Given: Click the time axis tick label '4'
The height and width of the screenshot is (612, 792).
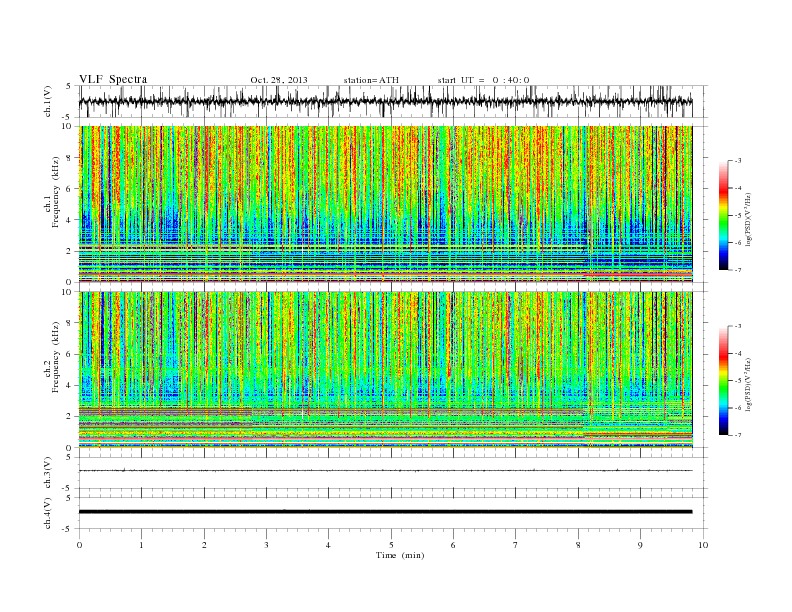Looking at the screenshot, I should [x=328, y=545].
